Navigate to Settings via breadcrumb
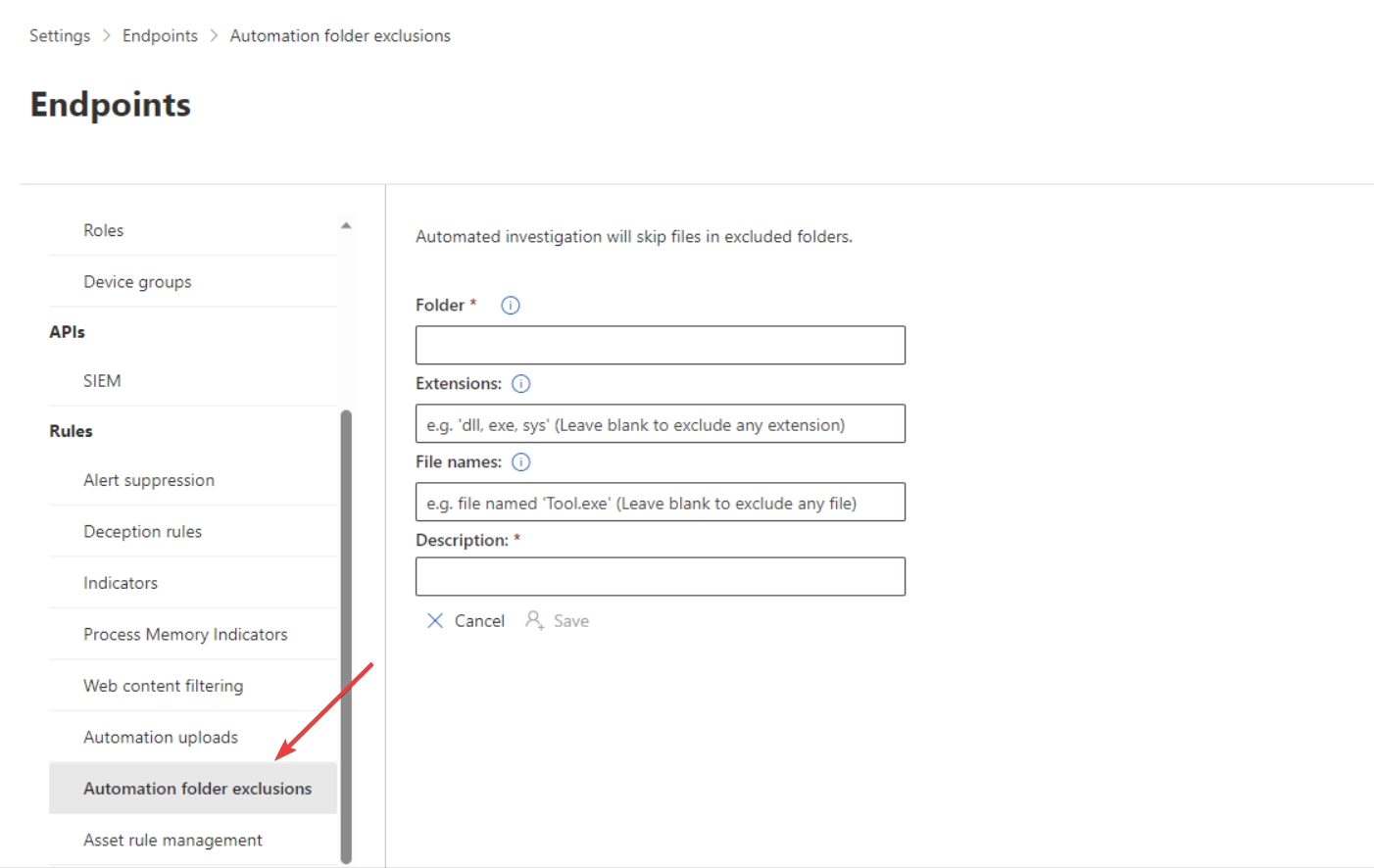Screen dimensions: 1374x868 click(59, 35)
